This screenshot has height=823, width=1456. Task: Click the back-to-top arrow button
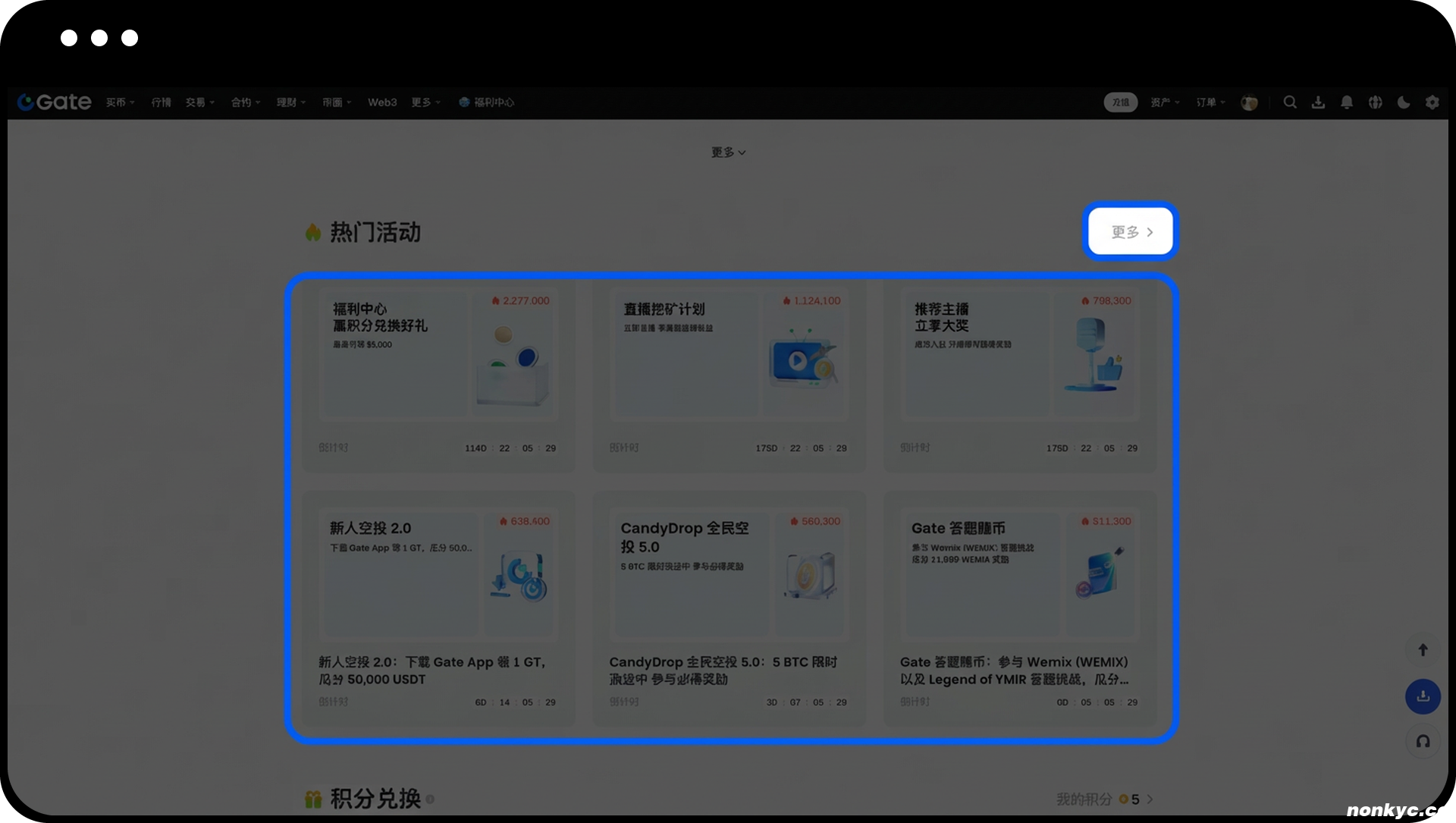coord(1423,650)
